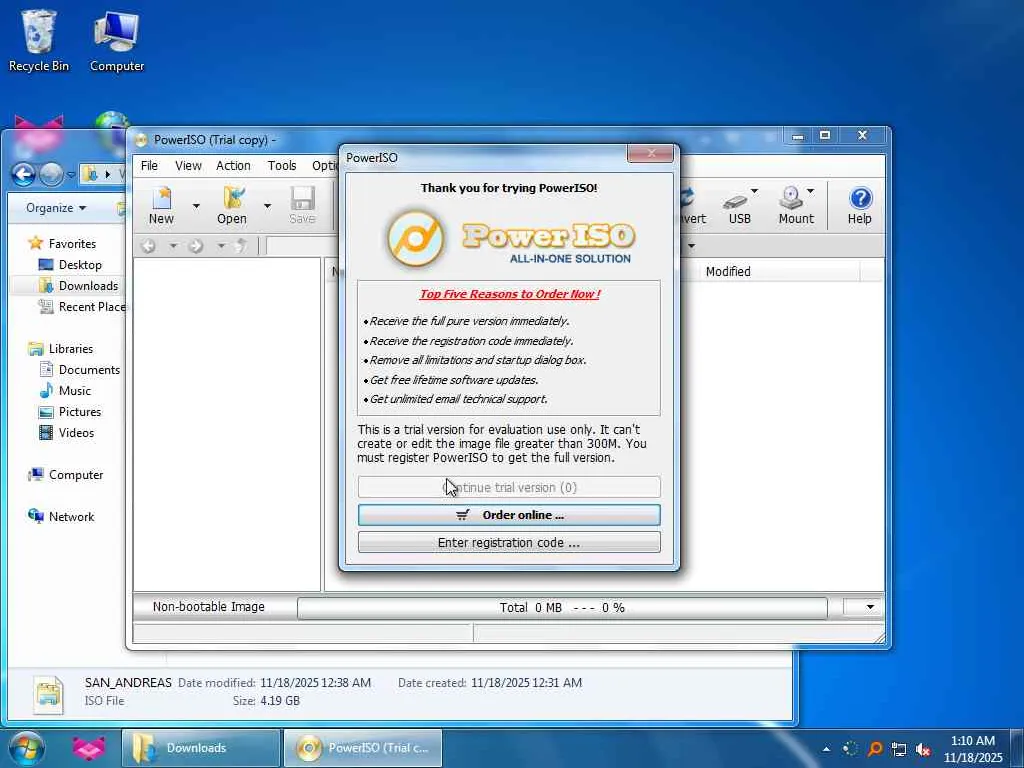Viewport: 1024px width, 768px height.
Task: Click the Computer desktop icon
Action: (116, 39)
